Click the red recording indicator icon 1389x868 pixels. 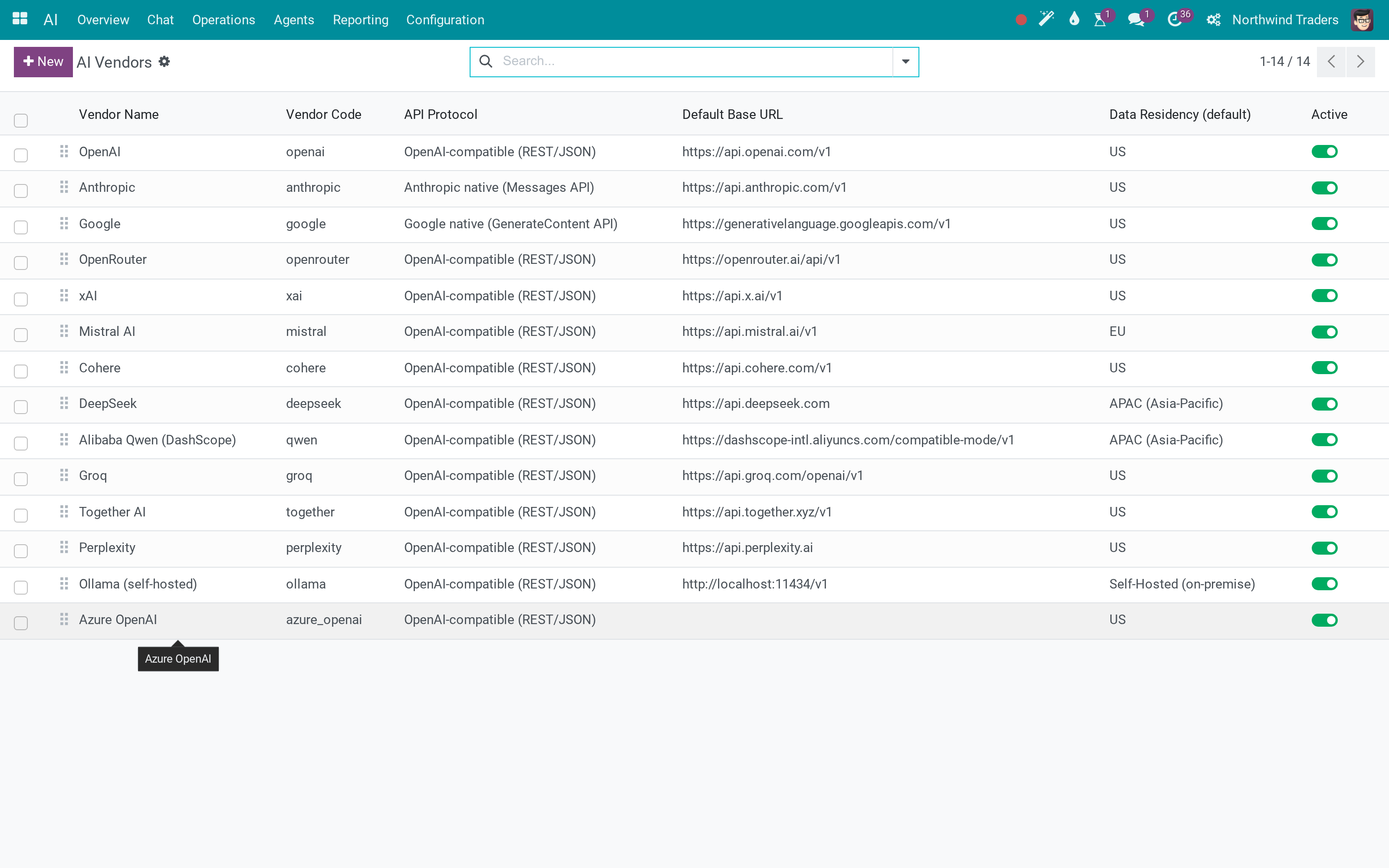pos(1020,20)
